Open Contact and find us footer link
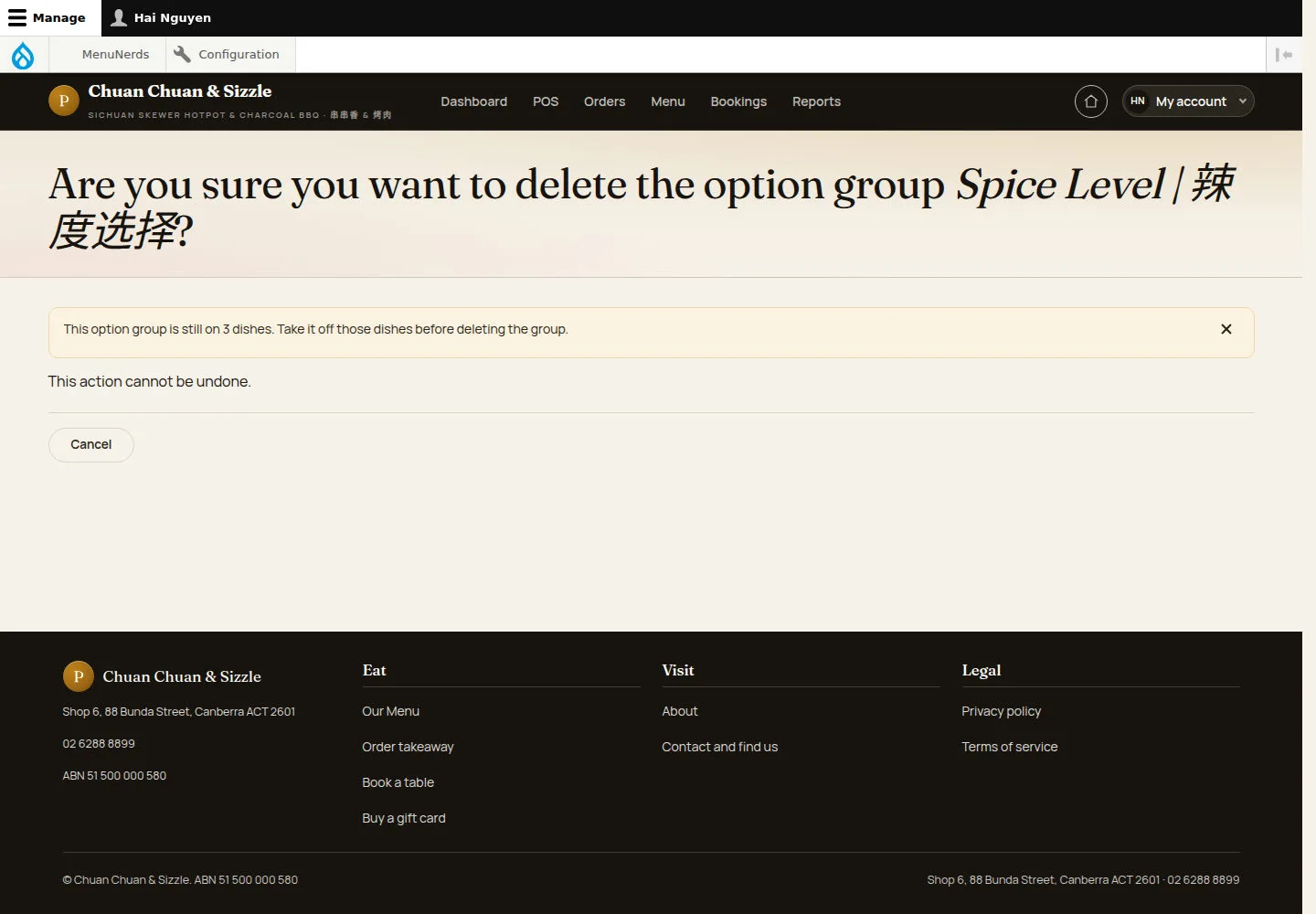Image resolution: width=1316 pixels, height=914 pixels. coord(720,747)
